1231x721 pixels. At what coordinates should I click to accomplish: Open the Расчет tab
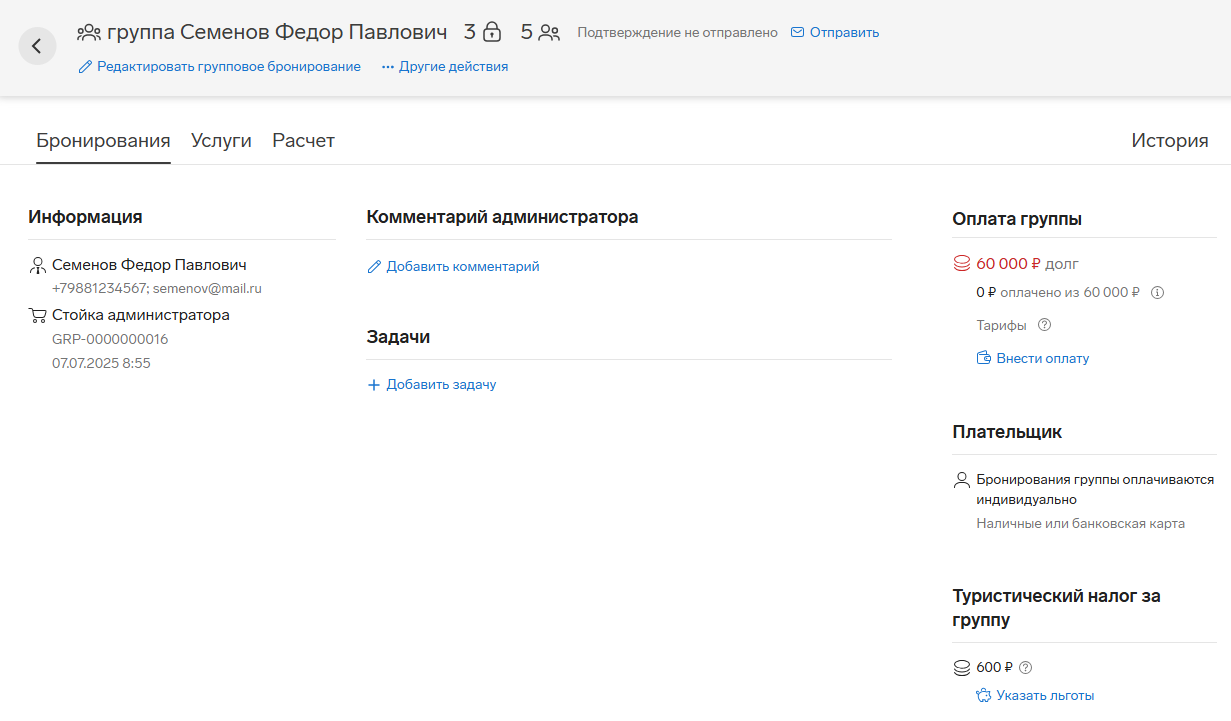click(x=303, y=141)
